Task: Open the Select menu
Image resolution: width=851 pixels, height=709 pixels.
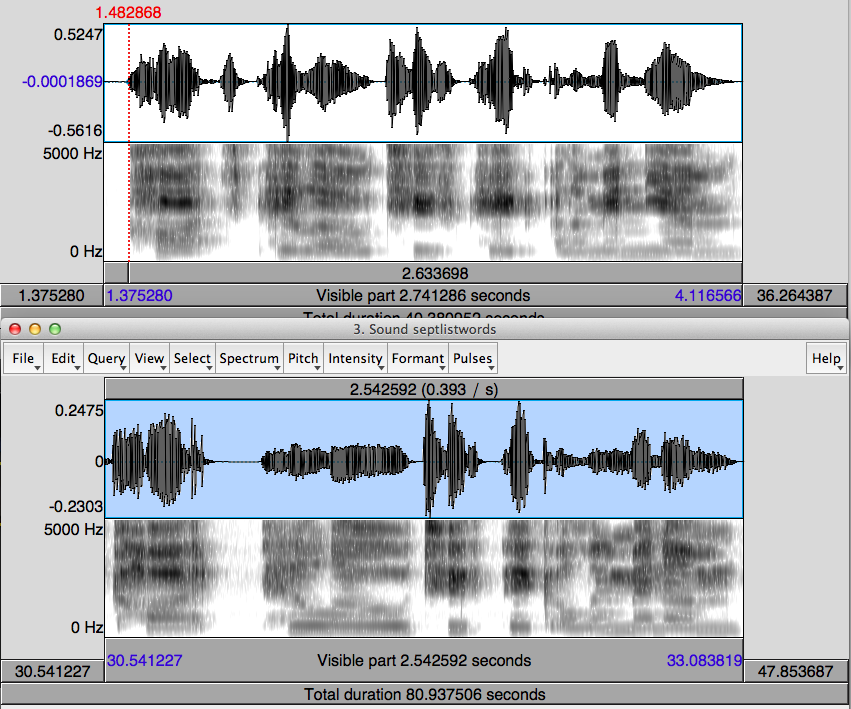Action: point(192,358)
